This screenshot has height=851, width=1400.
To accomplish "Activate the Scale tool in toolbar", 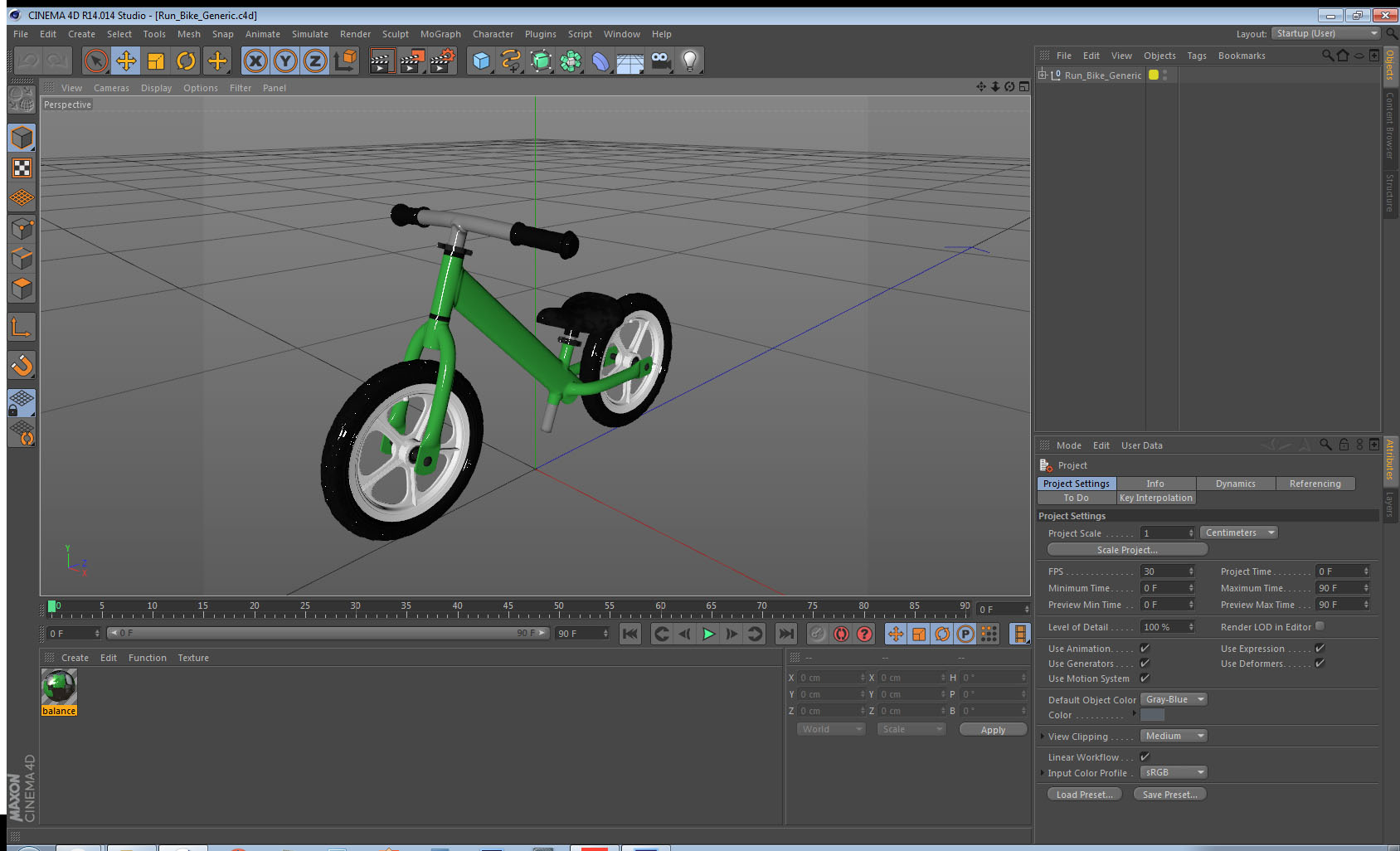I will coord(156,61).
